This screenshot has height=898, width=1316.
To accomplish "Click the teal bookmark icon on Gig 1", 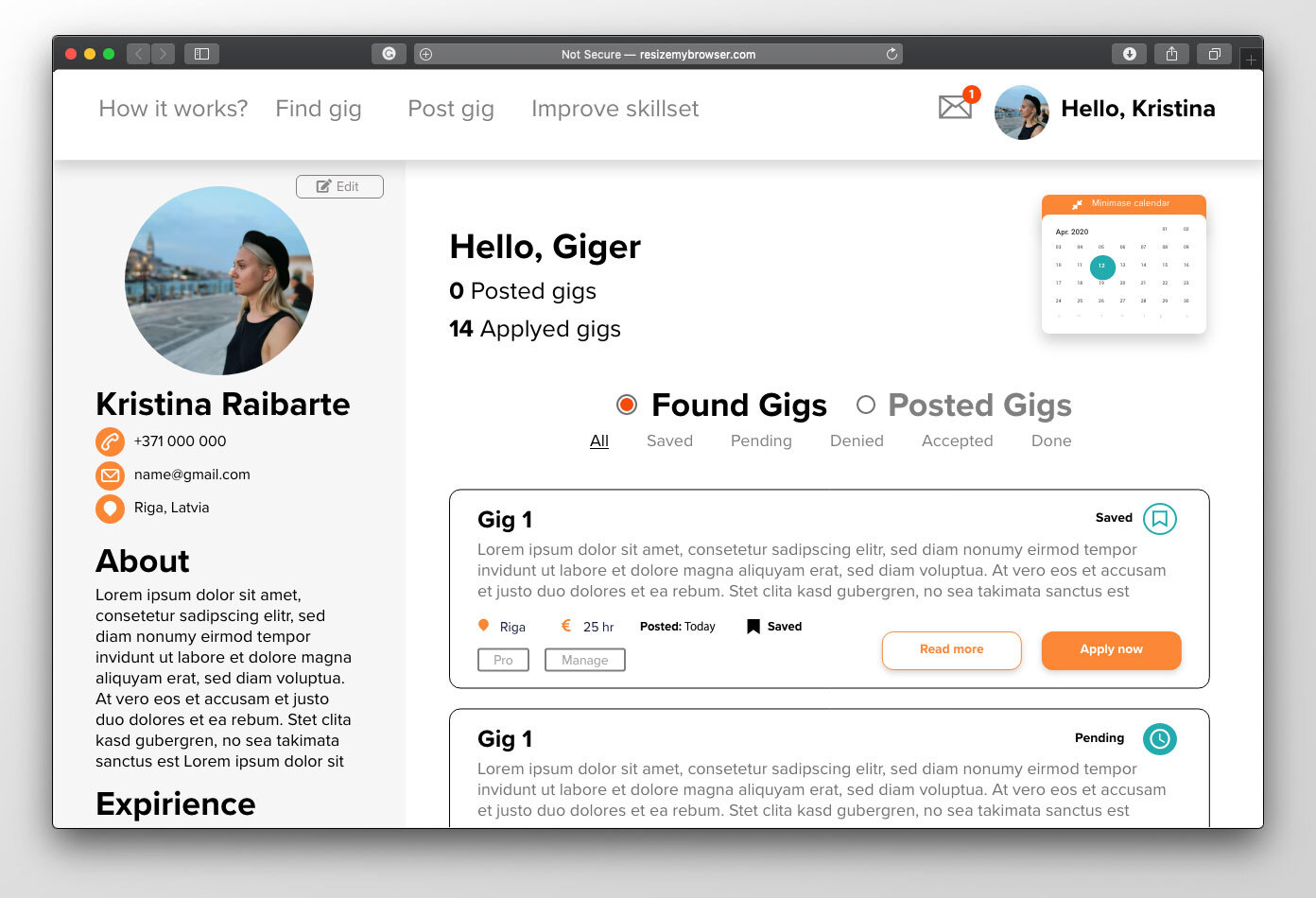I will pos(1160,519).
